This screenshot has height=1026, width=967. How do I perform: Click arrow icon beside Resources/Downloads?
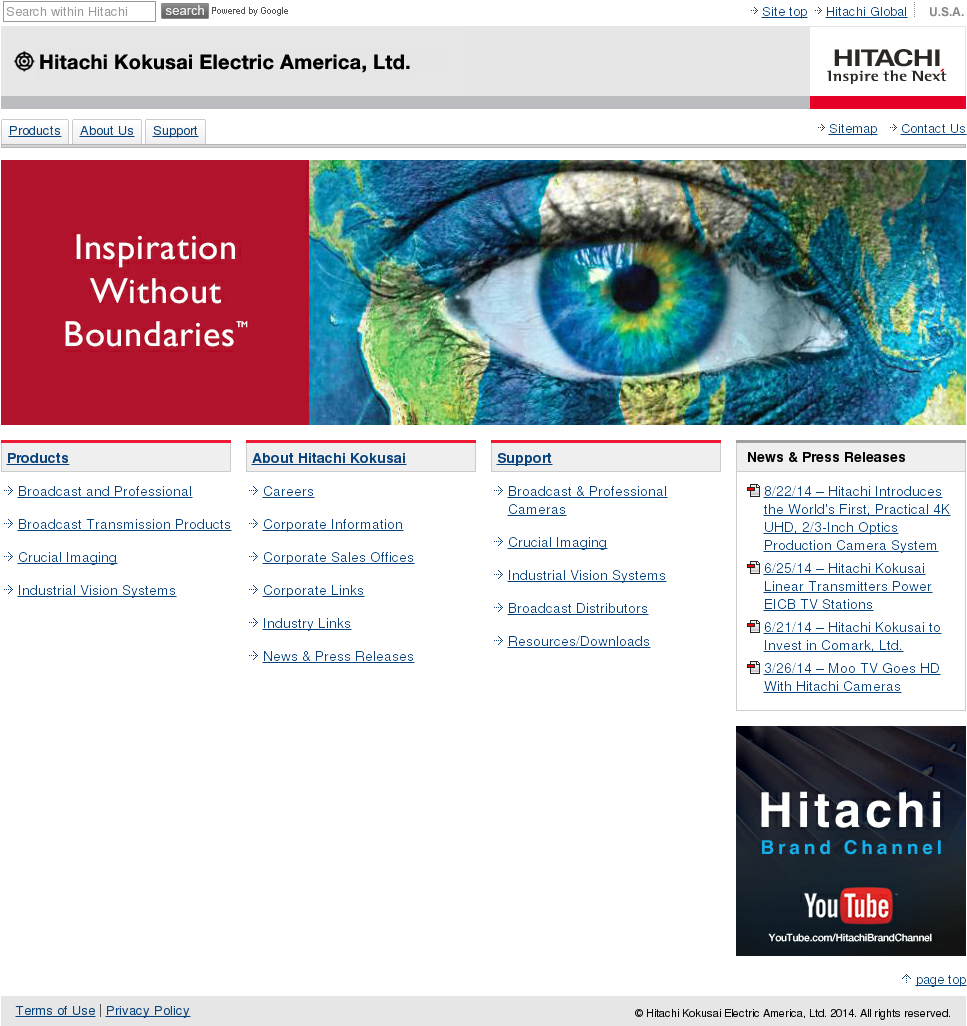coord(499,641)
